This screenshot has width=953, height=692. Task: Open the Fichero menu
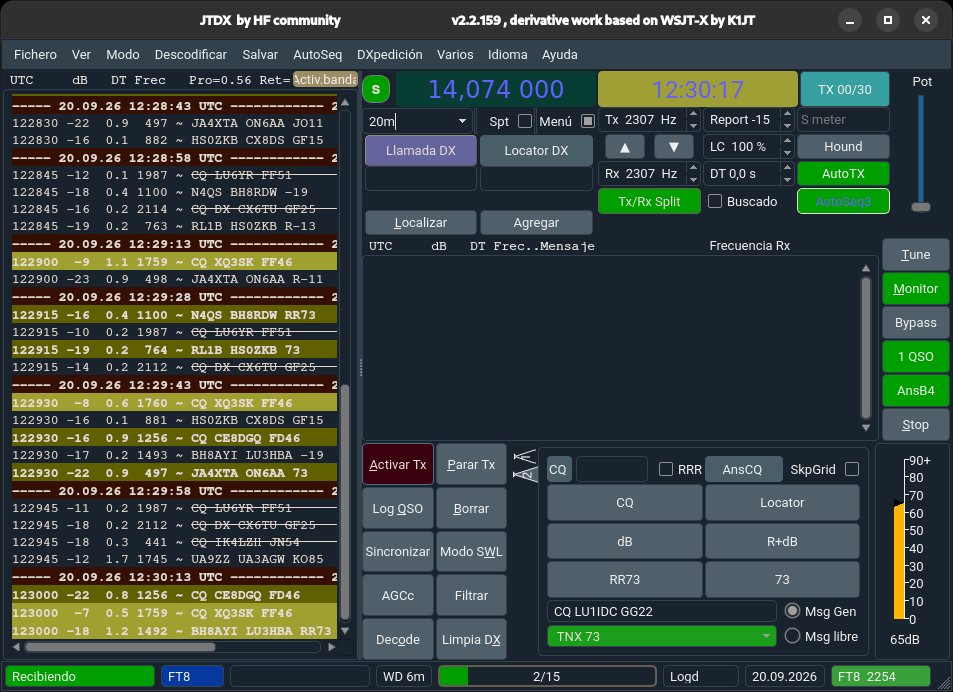tap(35, 55)
